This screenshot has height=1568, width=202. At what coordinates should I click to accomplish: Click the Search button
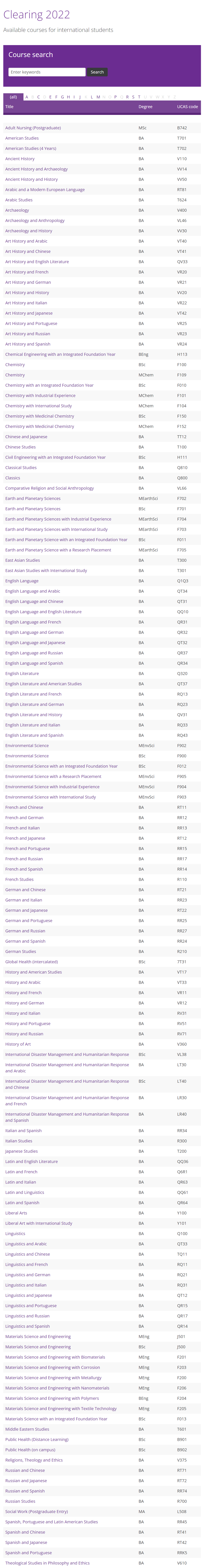coord(97,72)
